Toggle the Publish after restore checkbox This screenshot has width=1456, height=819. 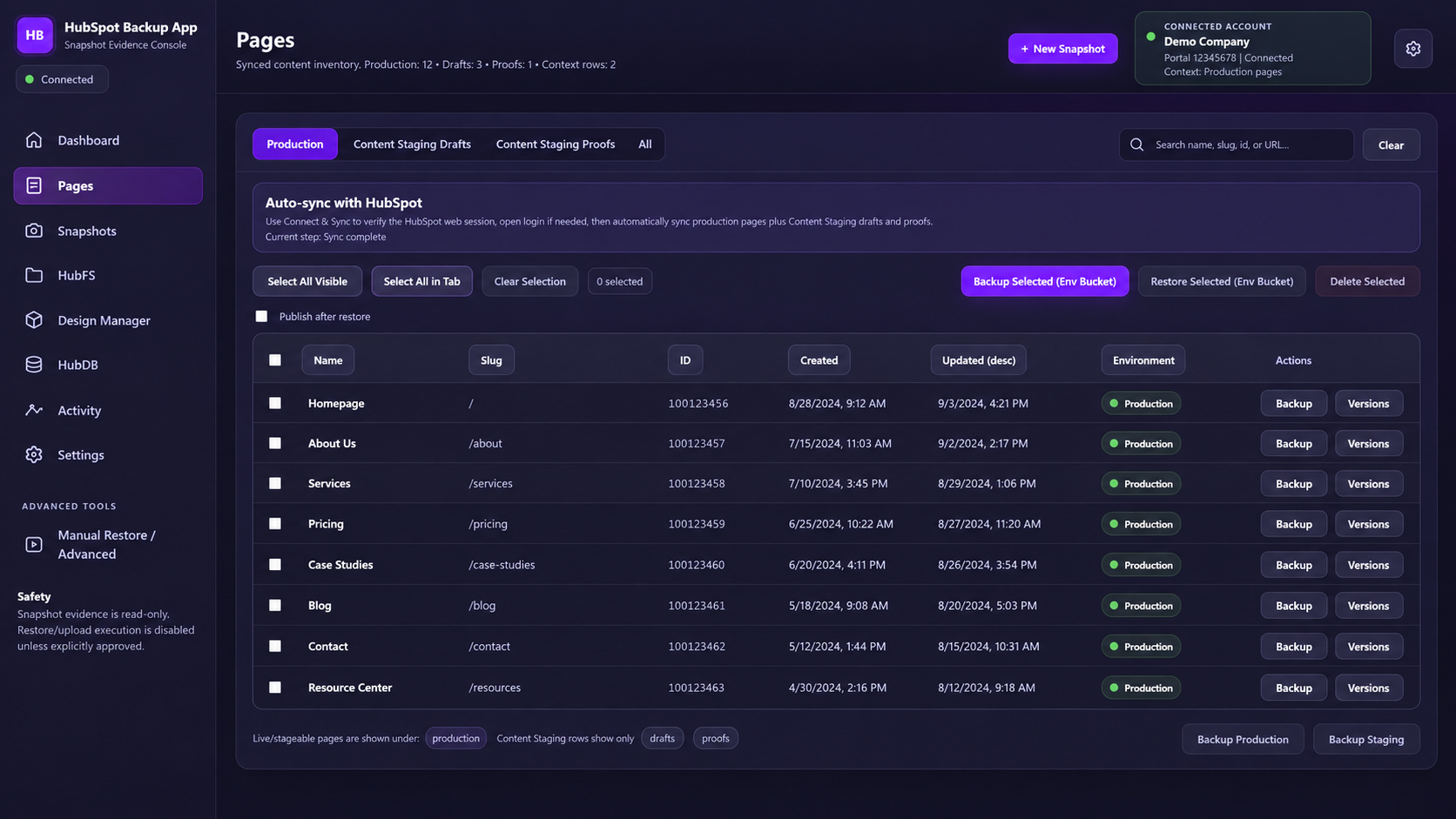click(x=261, y=316)
